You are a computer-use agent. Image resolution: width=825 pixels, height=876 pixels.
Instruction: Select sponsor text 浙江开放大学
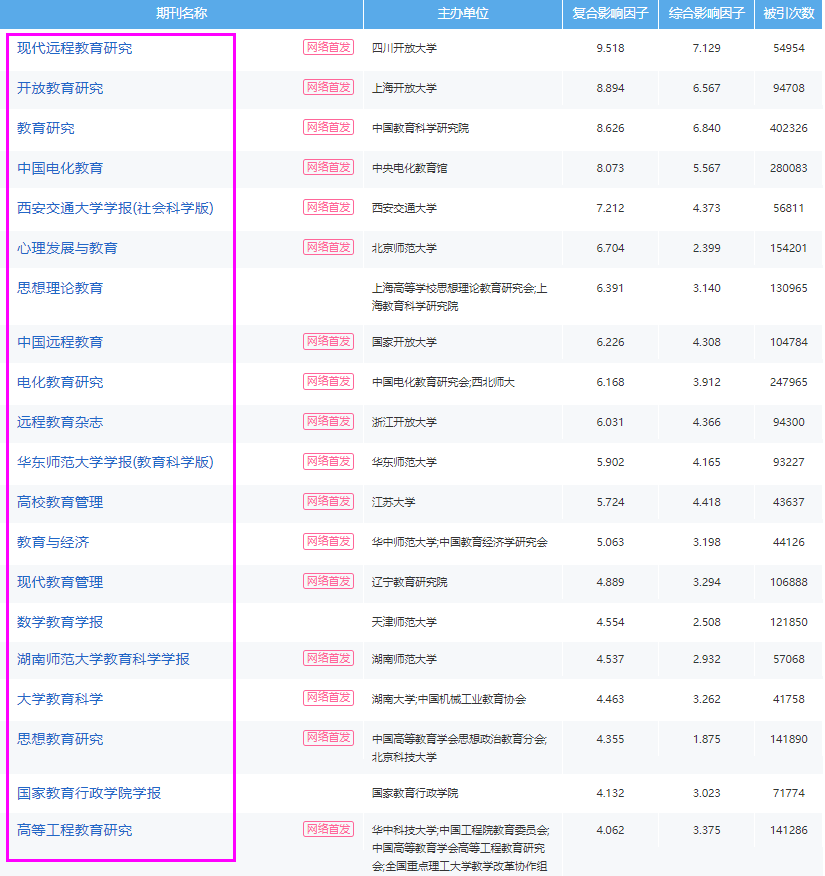click(404, 422)
